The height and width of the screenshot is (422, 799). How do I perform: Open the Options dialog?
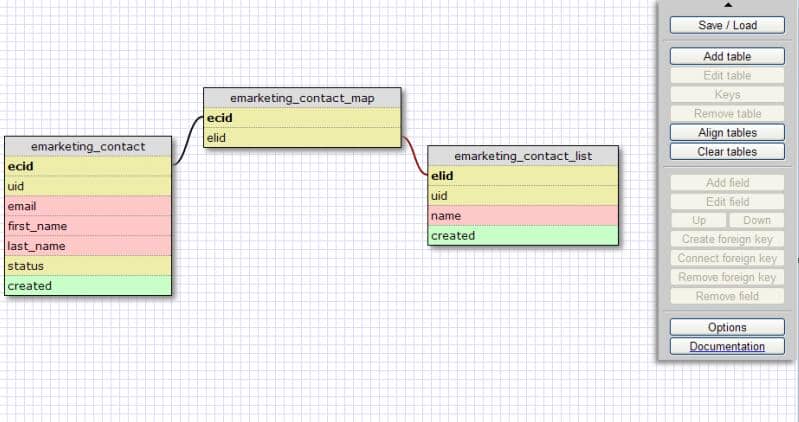tap(727, 327)
